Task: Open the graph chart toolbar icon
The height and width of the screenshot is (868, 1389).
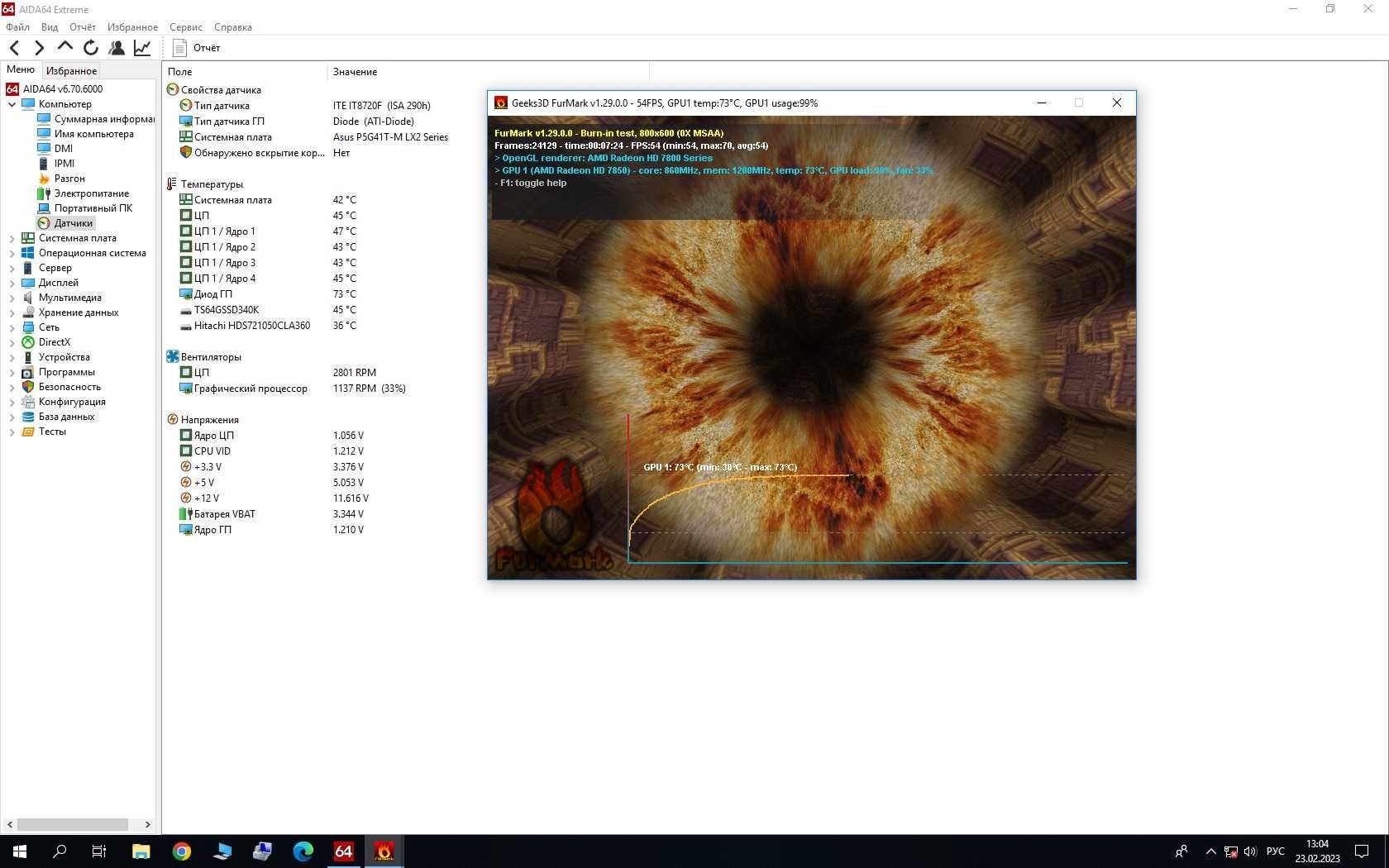Action: pos(142,48)
